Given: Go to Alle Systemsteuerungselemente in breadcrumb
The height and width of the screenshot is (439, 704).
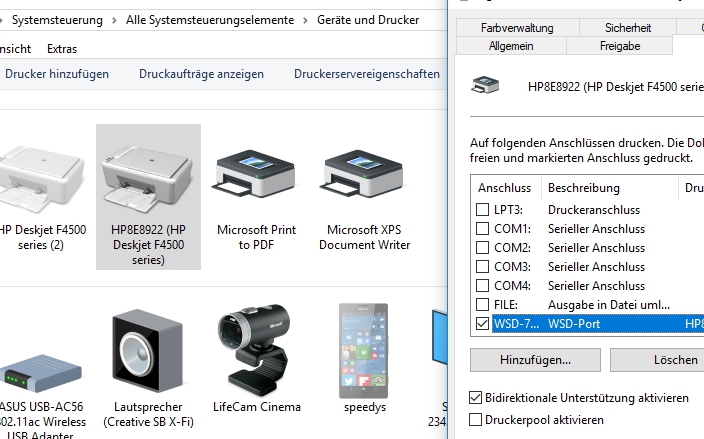Looking at the screenshot, I should click(210, 20).
